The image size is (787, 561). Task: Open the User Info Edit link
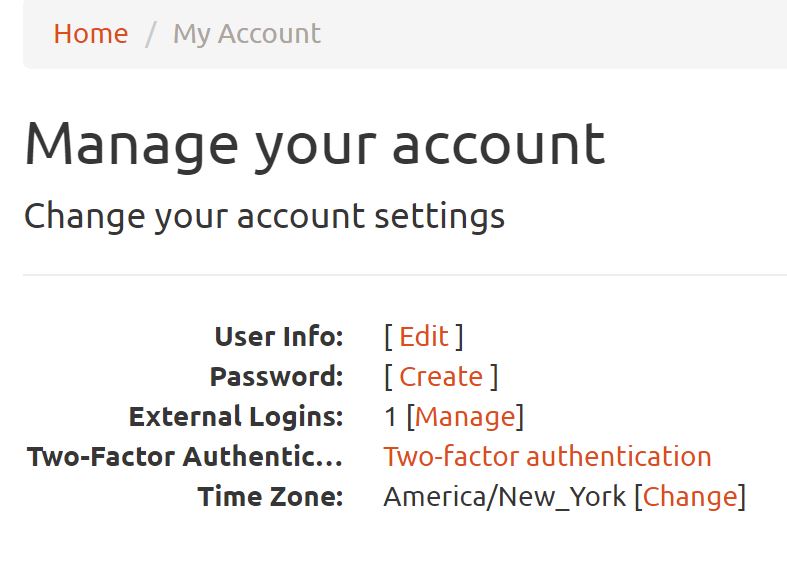424,337
